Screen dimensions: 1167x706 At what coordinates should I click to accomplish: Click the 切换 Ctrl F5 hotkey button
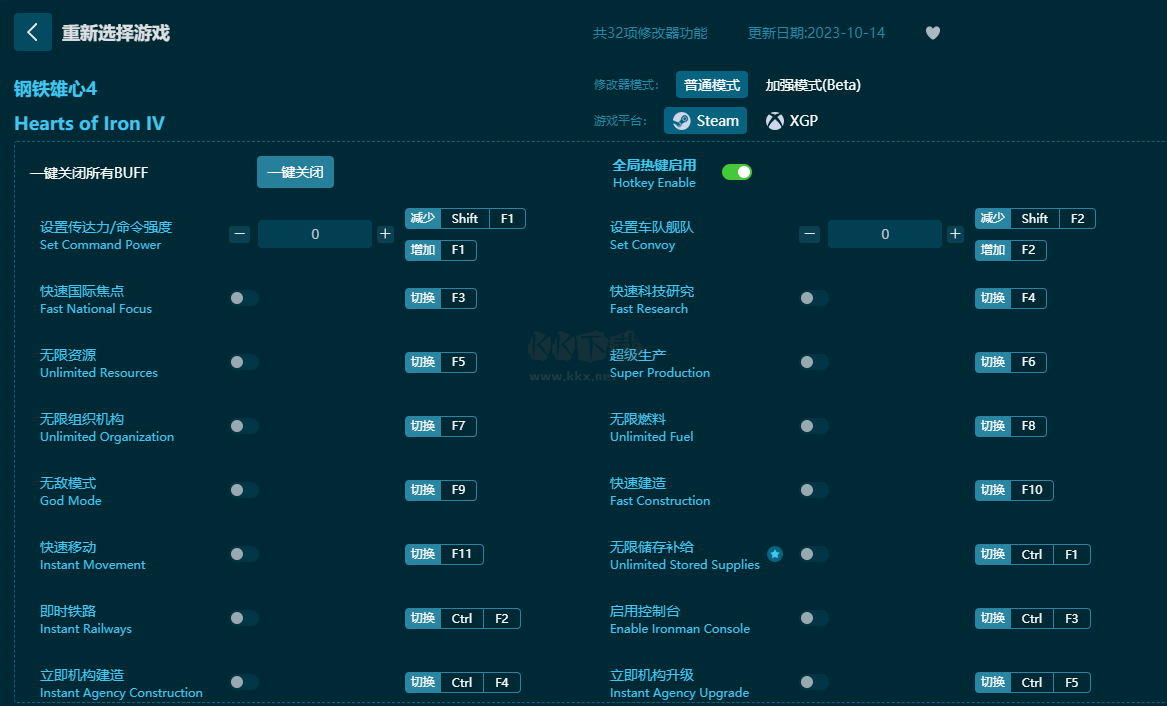coord(1033,682)
